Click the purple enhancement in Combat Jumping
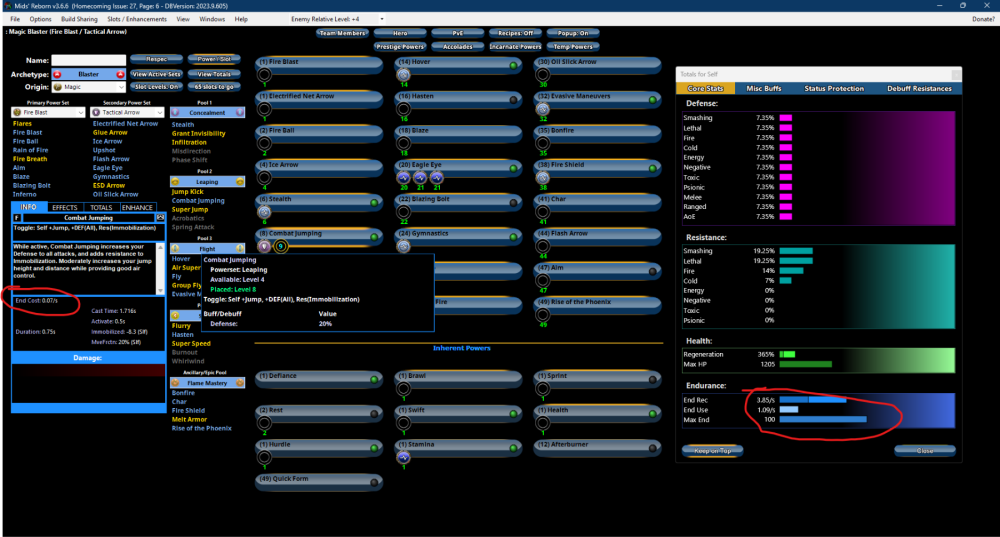Image resolution: width=1000 pixels, height=537 pixels. point(265,246)
